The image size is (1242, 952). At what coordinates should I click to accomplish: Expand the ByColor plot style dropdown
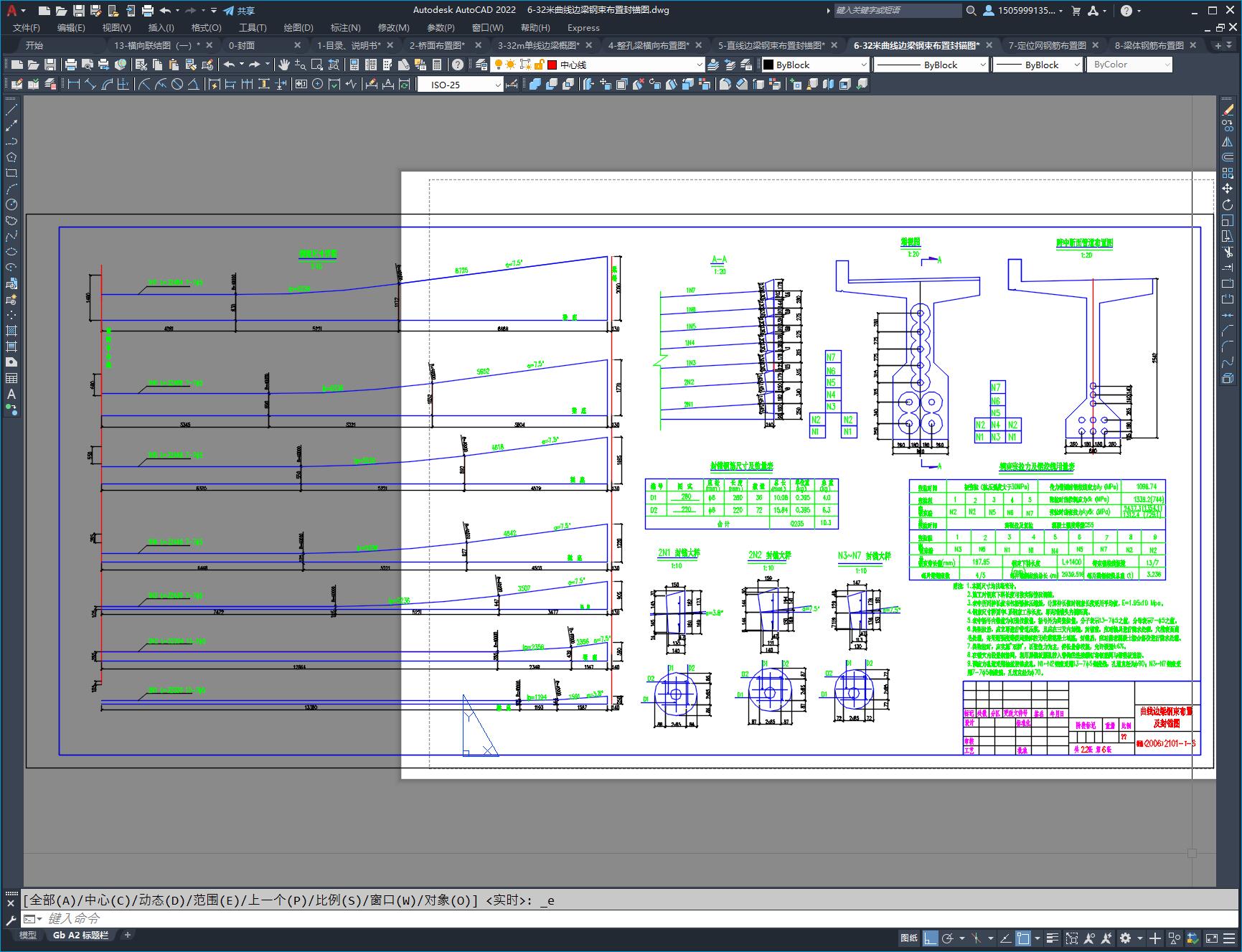pyautogui.click(x=1129, y=65)
